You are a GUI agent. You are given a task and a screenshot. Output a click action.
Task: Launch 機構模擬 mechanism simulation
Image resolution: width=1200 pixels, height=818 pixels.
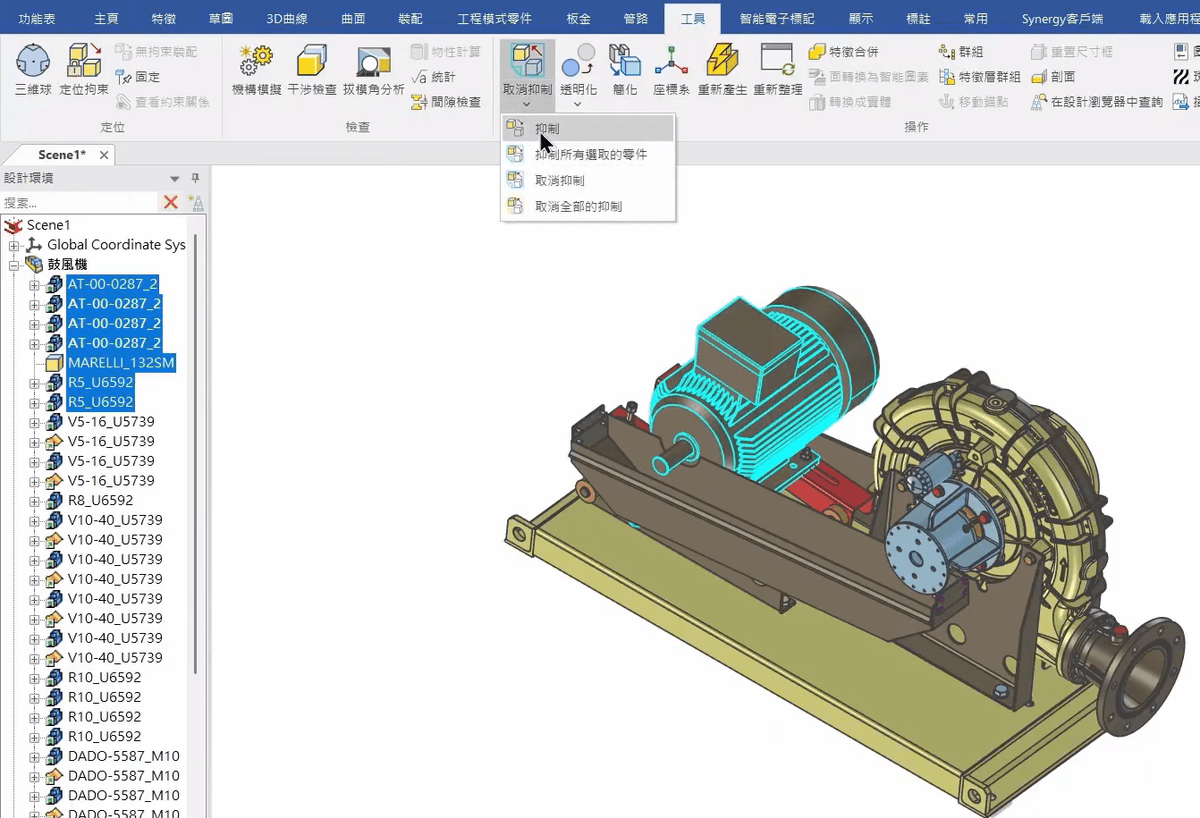258,68
